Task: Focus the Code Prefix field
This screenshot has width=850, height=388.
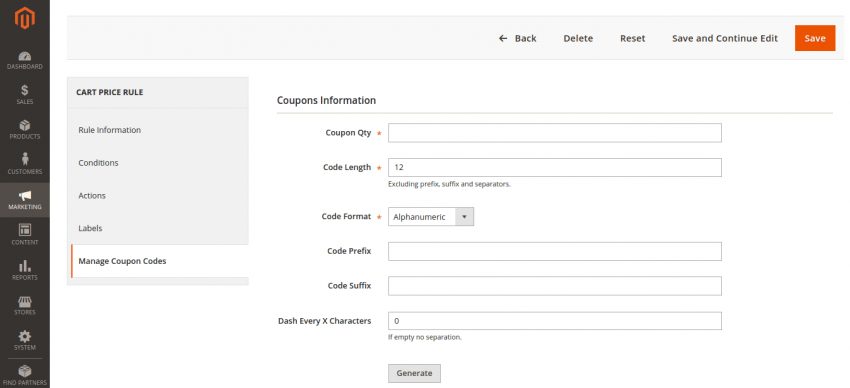Action: (x=555, y=251)
